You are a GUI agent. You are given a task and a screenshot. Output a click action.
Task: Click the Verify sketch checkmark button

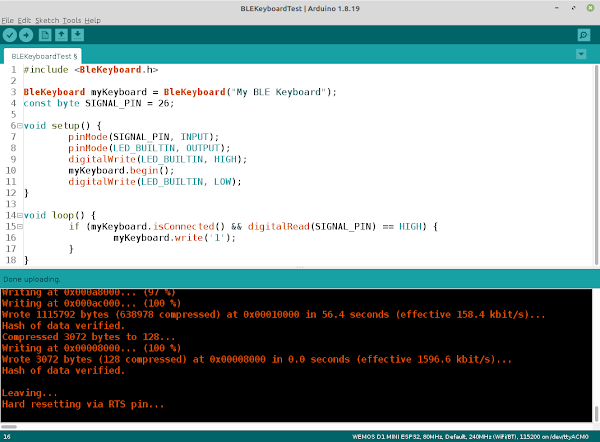tap(10, 35)
